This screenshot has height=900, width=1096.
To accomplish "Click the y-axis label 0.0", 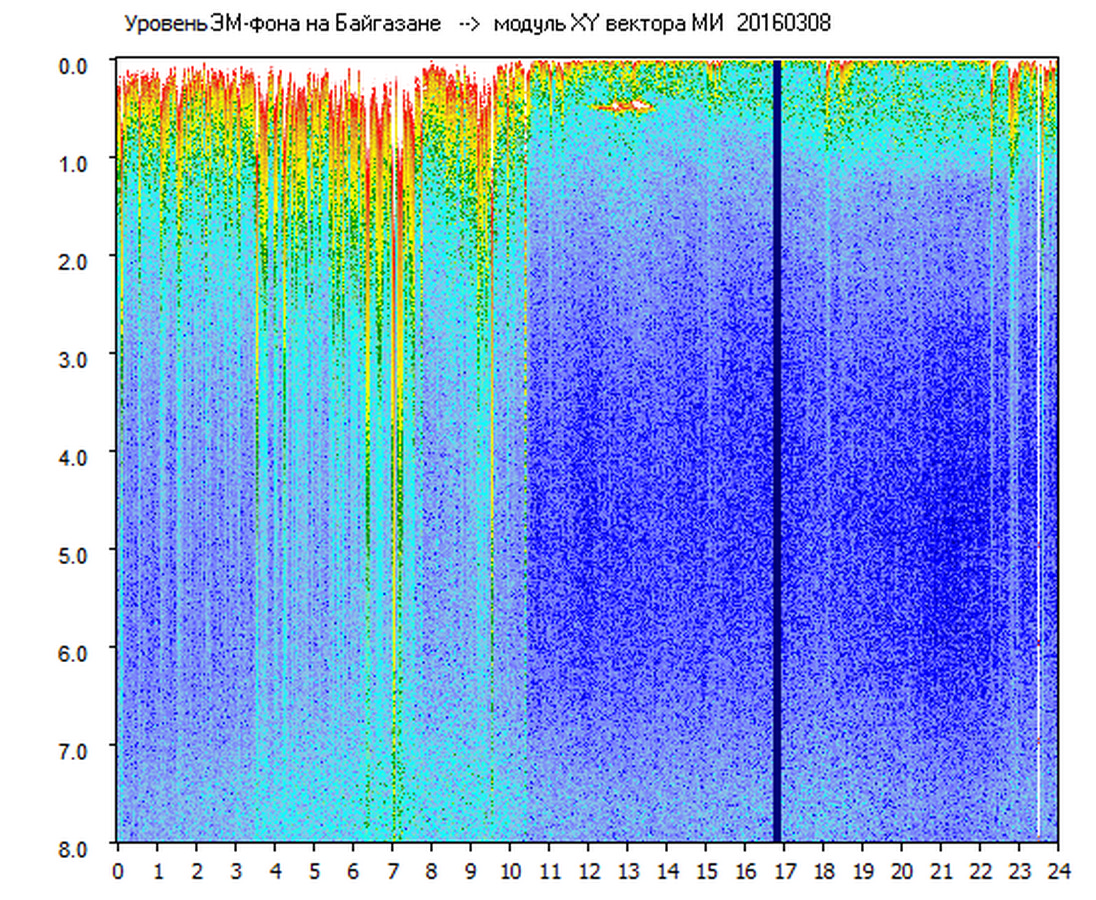I will pyautogui.click(x=76, y=65).
